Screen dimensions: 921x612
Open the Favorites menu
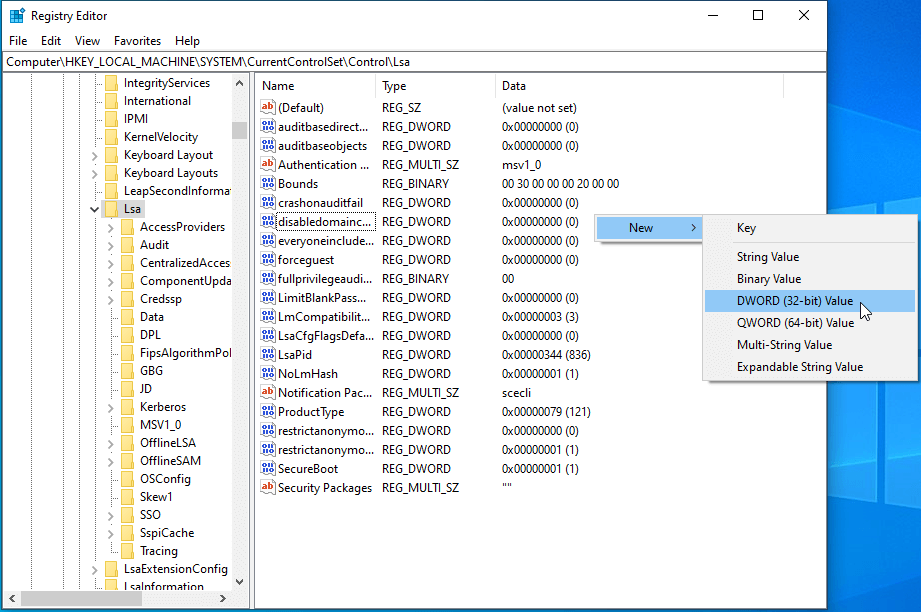coord(137,41)
